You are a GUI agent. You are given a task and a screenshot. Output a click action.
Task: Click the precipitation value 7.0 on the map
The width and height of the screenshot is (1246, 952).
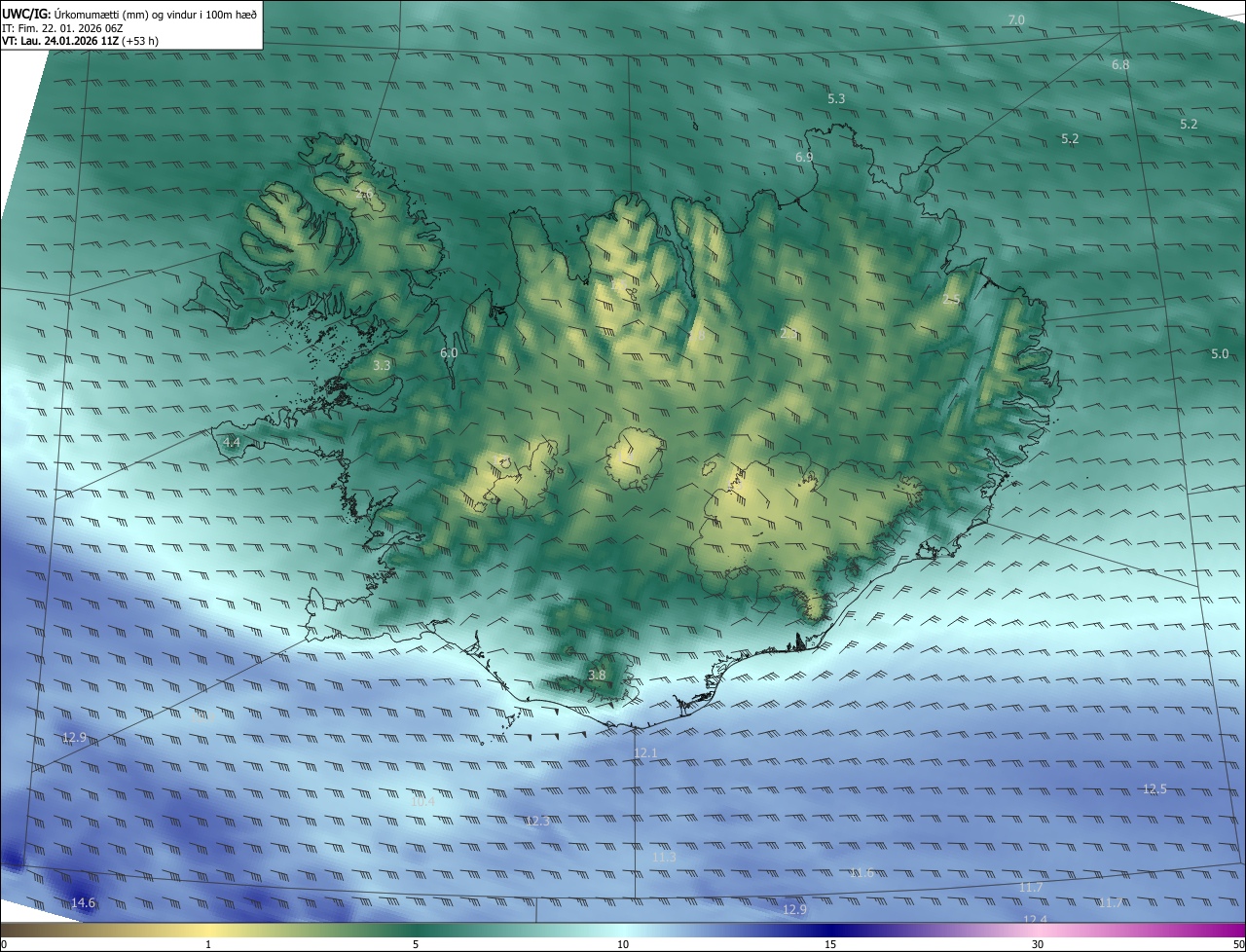tap(1016, 19)
